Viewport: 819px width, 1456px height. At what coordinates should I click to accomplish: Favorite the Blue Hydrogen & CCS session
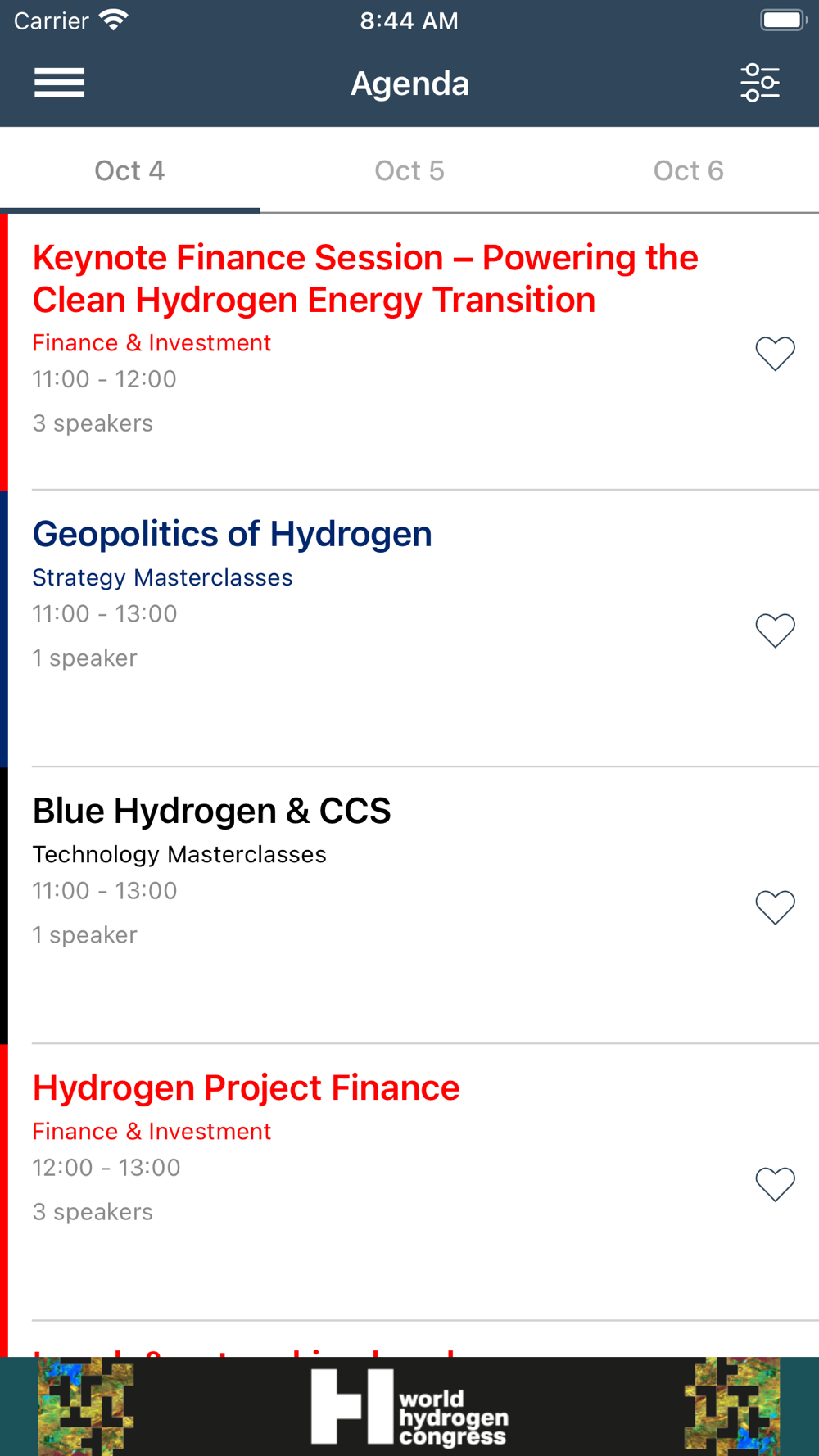pyautogui.click(x=775, y=907)
